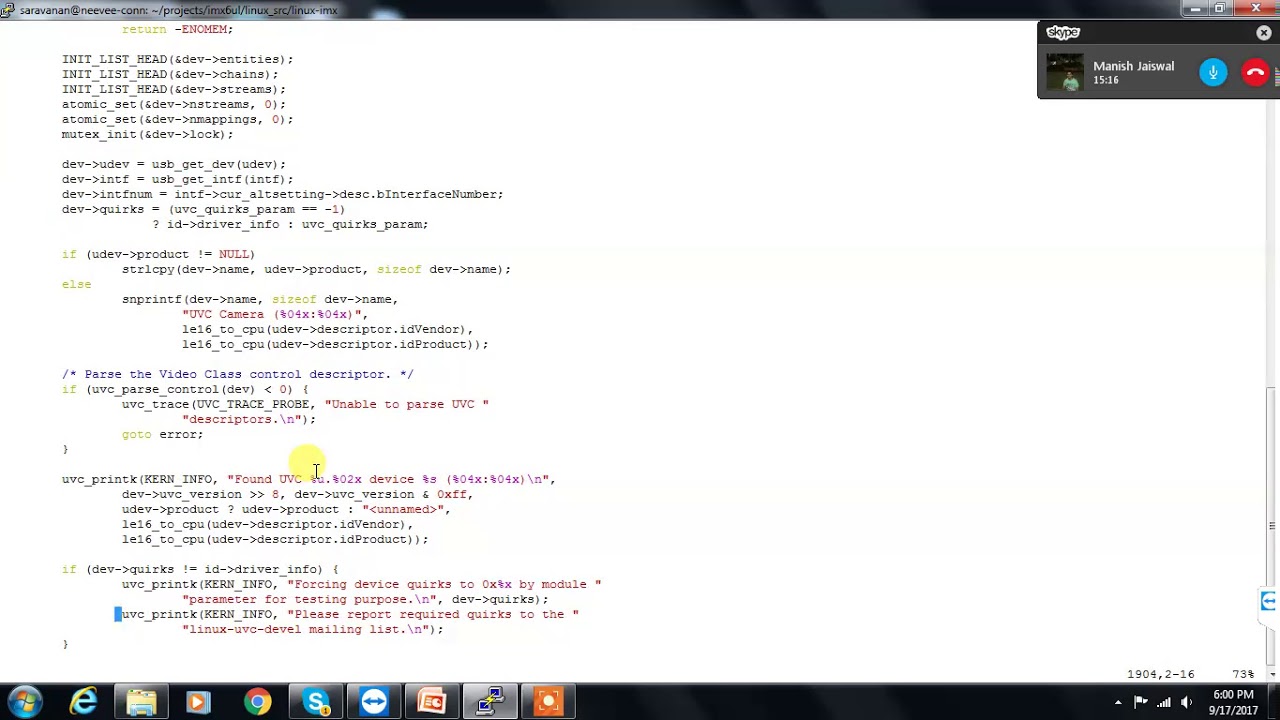Click the "Forcing device quirks" string

(444, 584)
